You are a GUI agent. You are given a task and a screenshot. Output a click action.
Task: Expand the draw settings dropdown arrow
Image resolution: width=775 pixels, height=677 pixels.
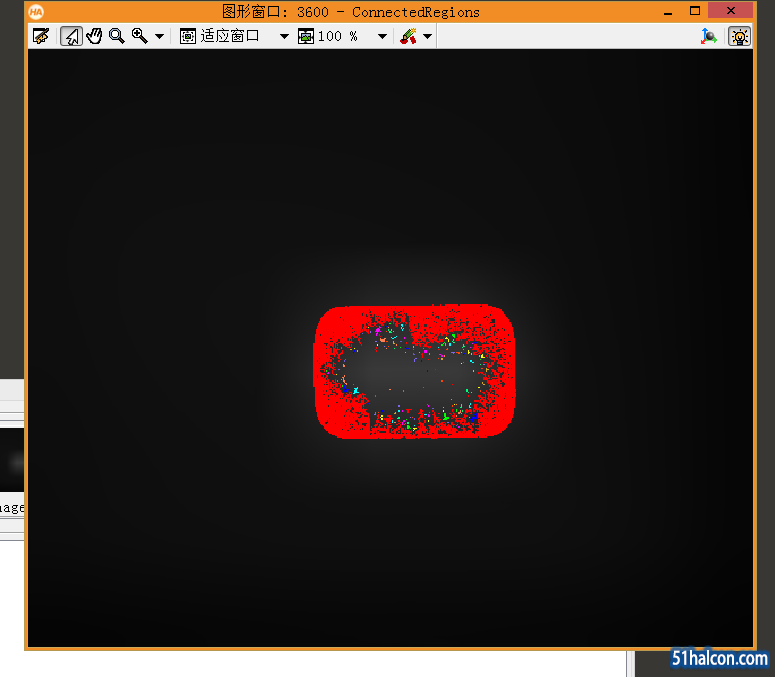pos(428,37)
